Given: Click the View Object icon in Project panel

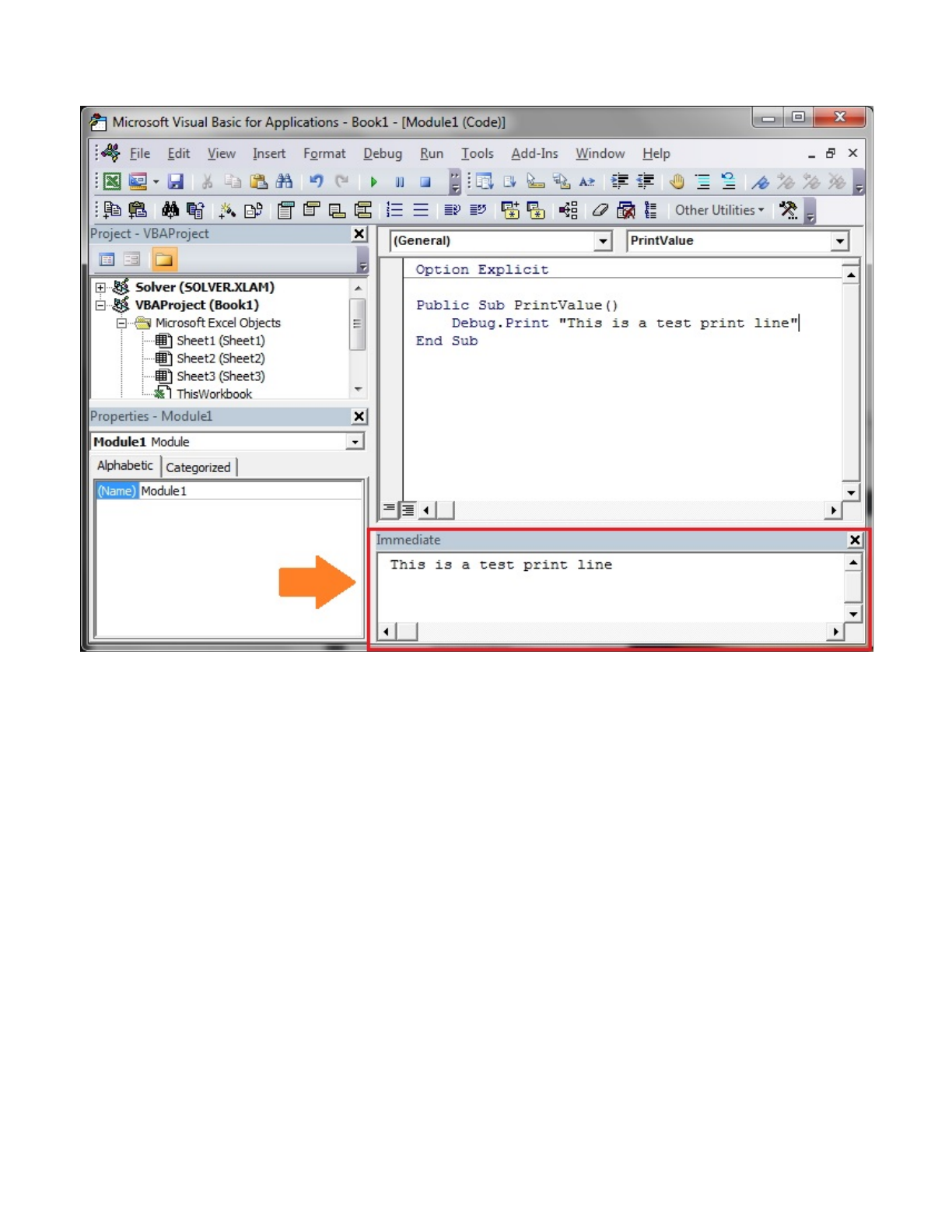Looking at the screenshot, I should click(132, 260).
